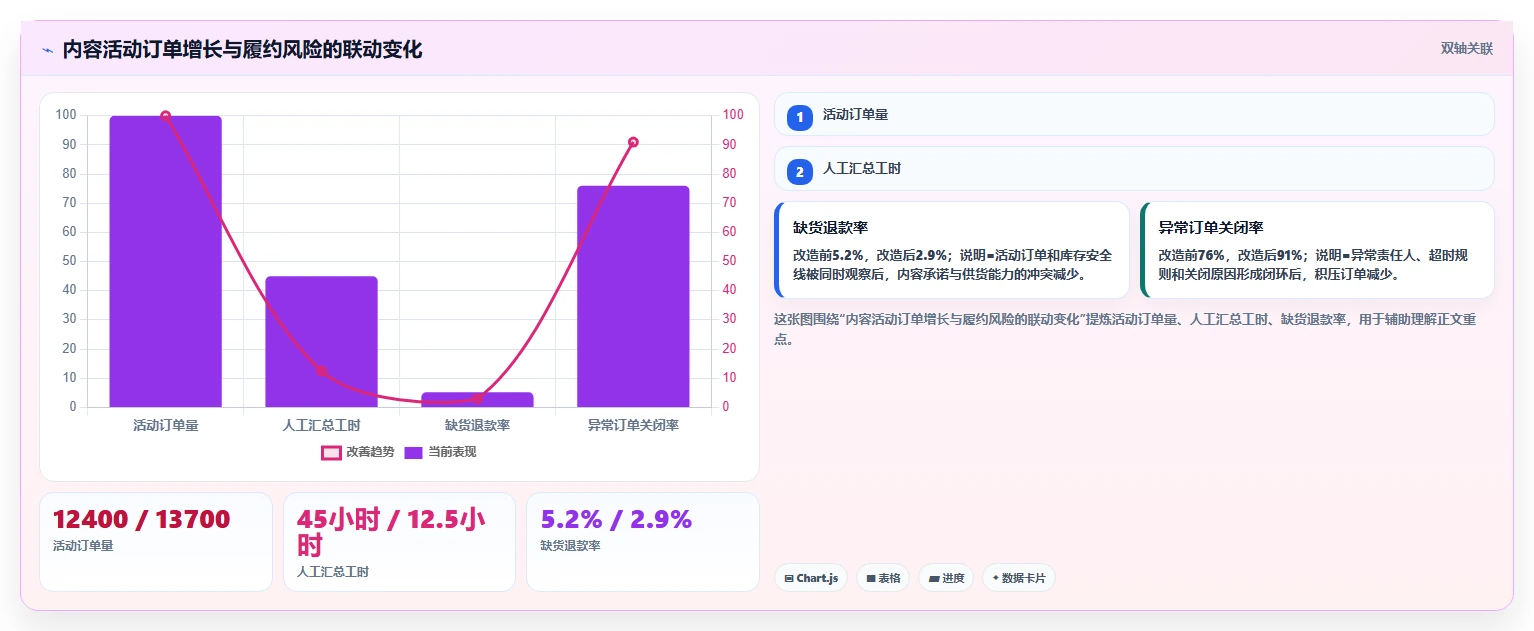Click the 表格 tag
Viewport: 1534px width, 631px height.
[883, 578]
